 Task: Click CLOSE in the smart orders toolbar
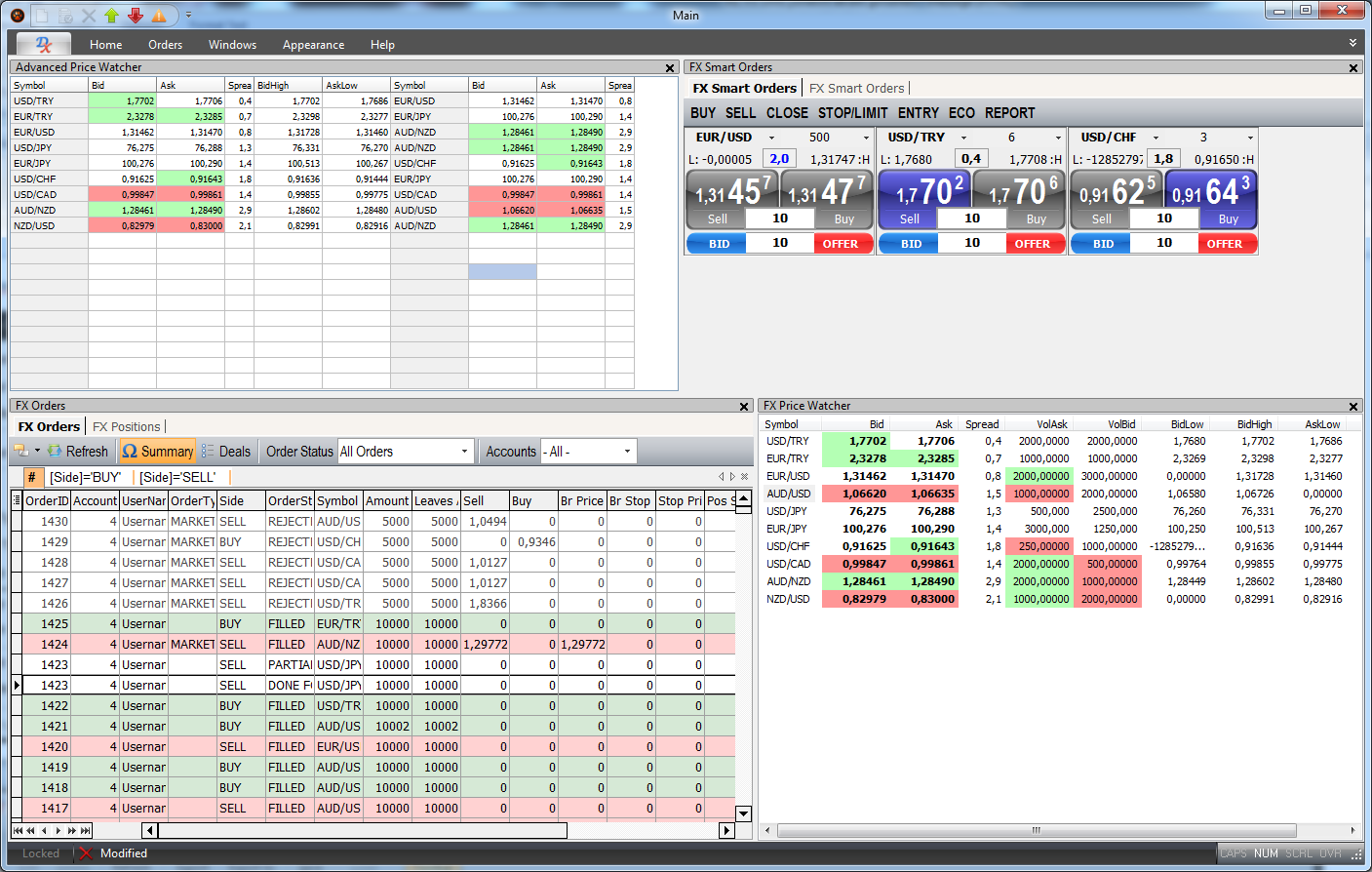[787, 113]
